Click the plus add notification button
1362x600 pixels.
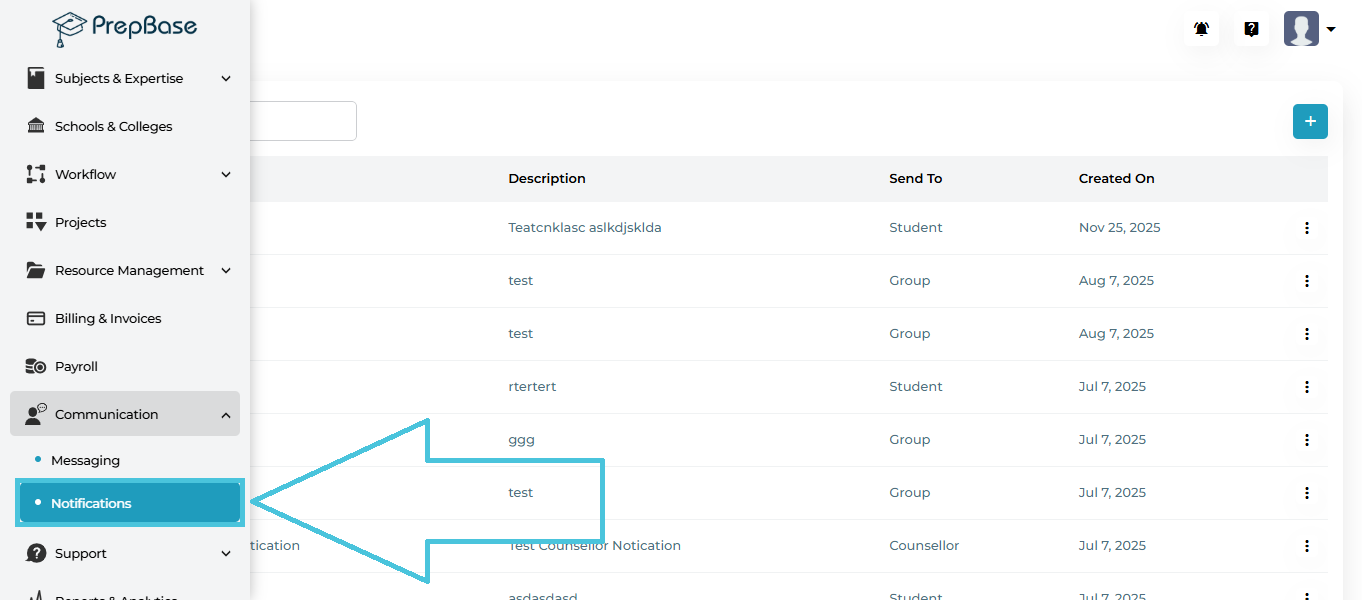1310,122
